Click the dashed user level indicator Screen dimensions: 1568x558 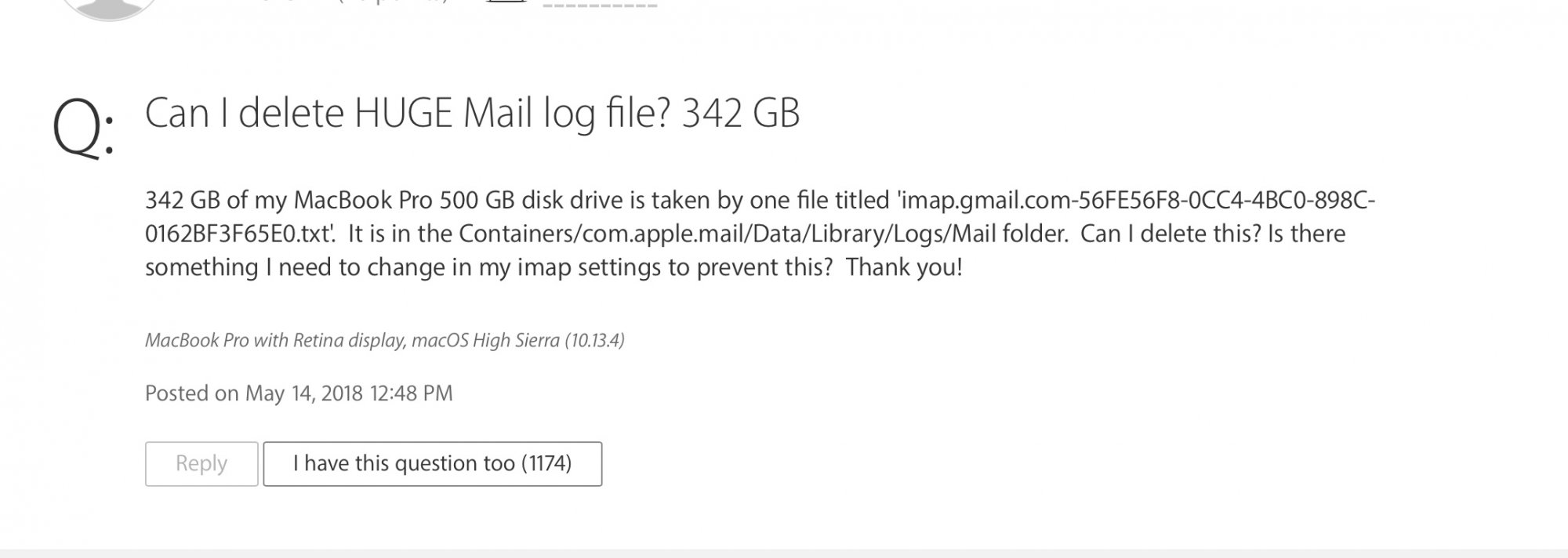[x=600, y=5]
